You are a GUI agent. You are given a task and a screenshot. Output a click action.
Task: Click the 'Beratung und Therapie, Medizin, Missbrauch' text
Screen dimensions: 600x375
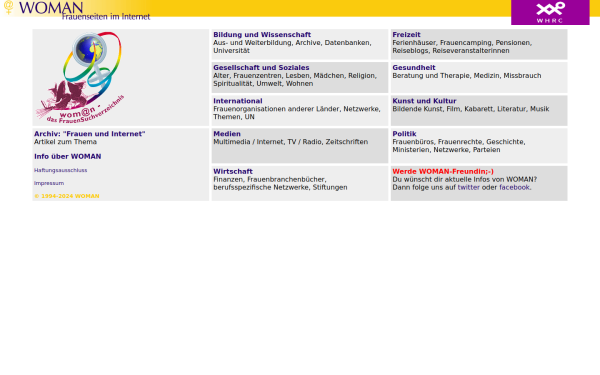[466, 76]
